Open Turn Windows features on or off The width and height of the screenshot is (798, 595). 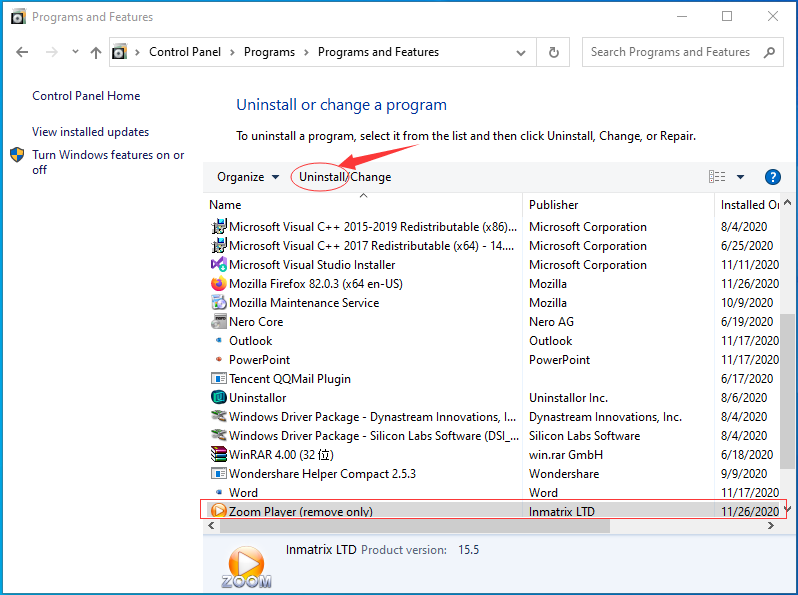108,162
